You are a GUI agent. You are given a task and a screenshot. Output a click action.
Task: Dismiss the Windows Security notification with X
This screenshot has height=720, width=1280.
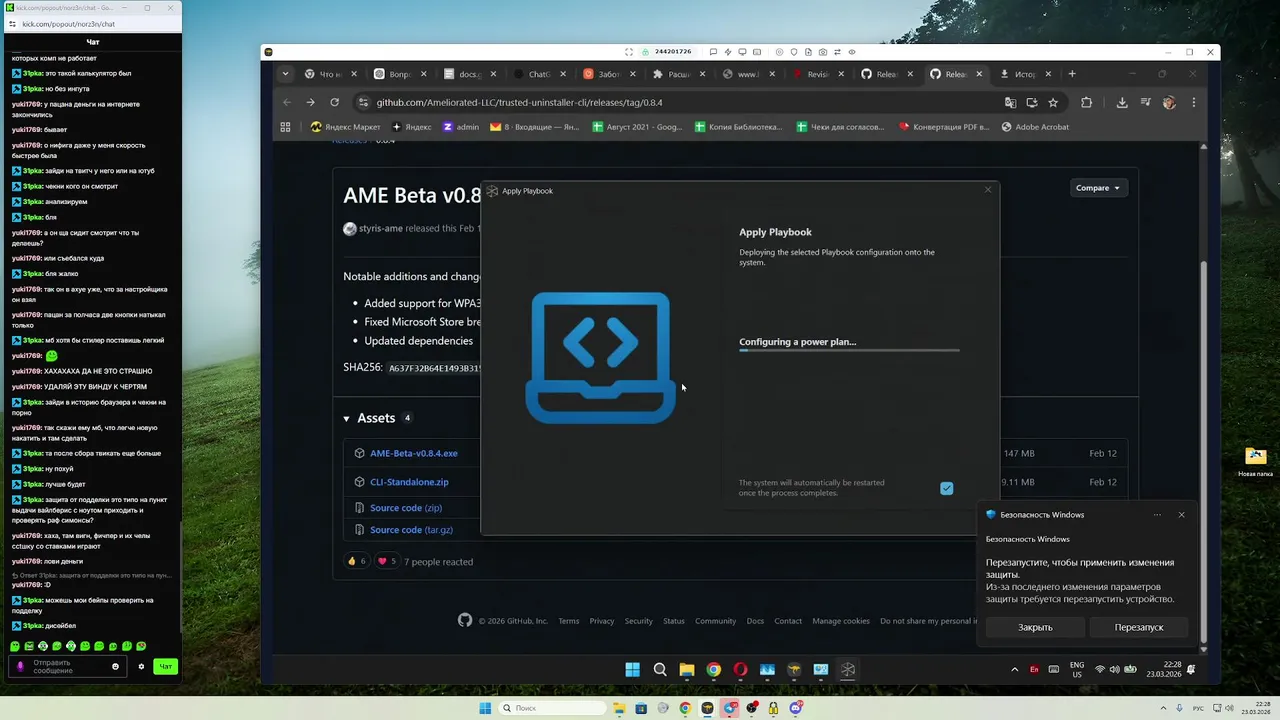coord(1181,515)
